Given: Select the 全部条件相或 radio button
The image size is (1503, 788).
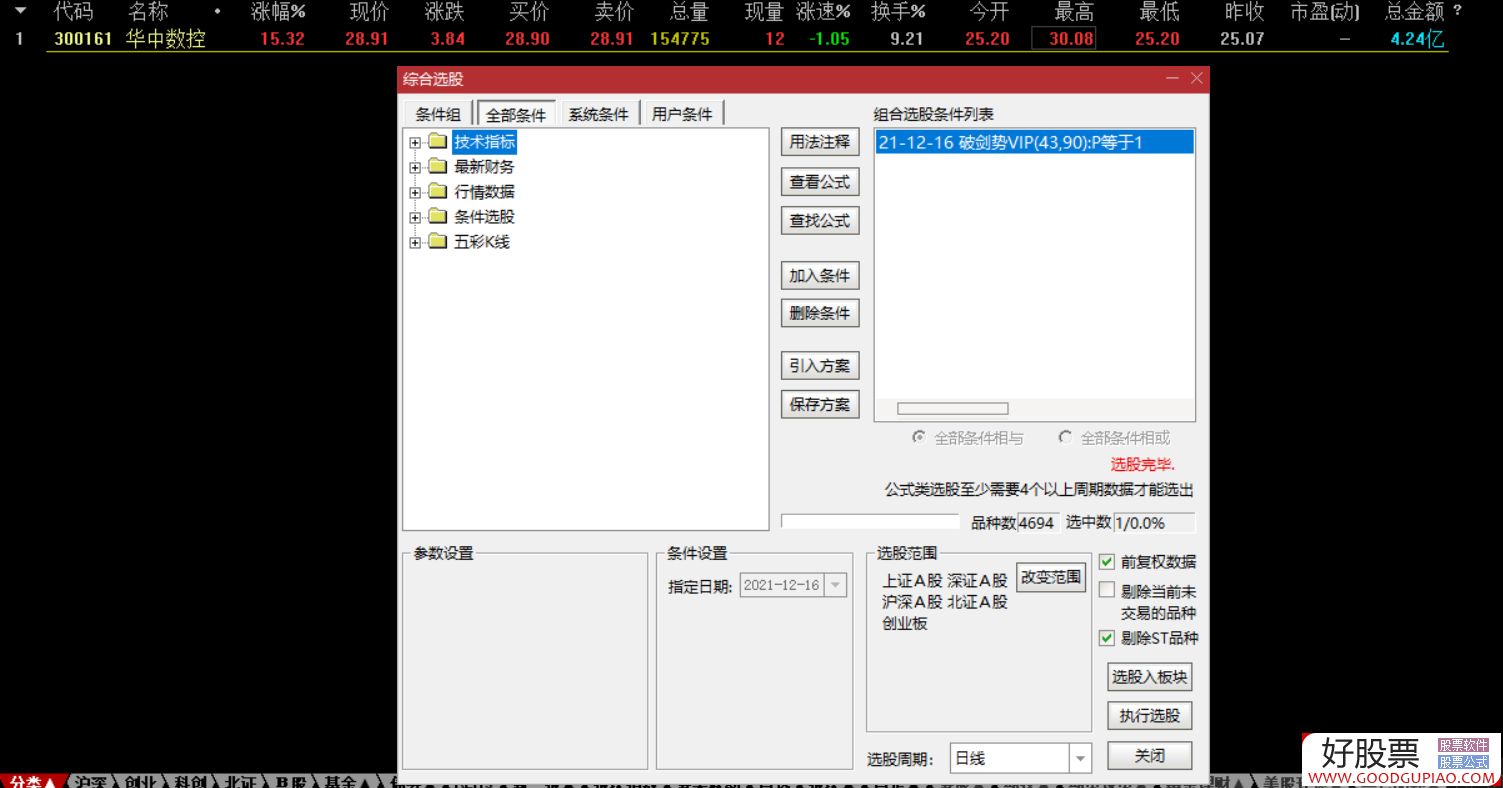Looking at the screenshot, I should click(x=1065, y=438).
